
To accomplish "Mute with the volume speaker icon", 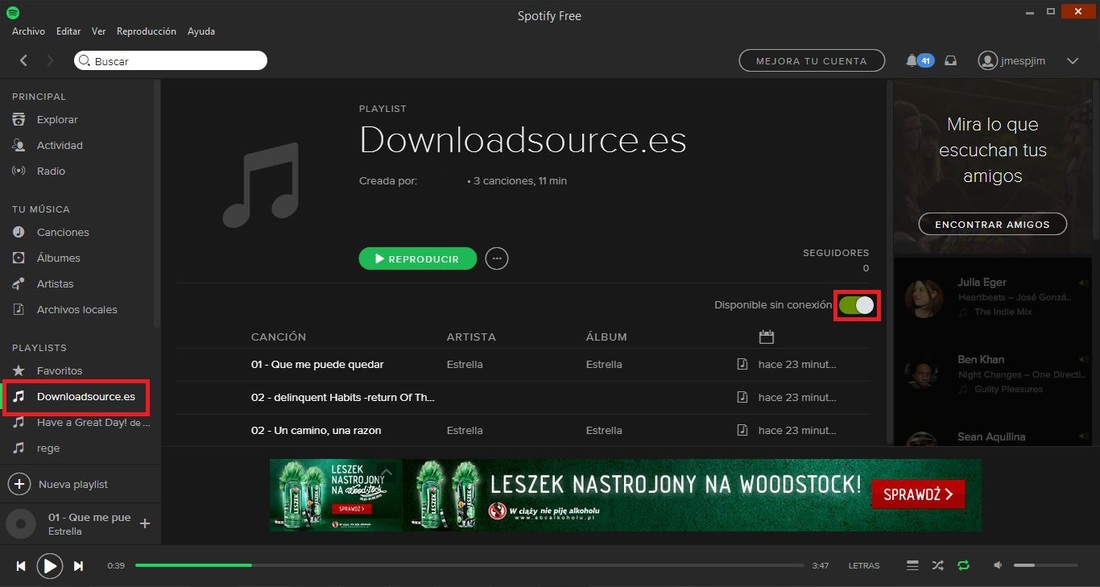I will [x=998, y=565].
